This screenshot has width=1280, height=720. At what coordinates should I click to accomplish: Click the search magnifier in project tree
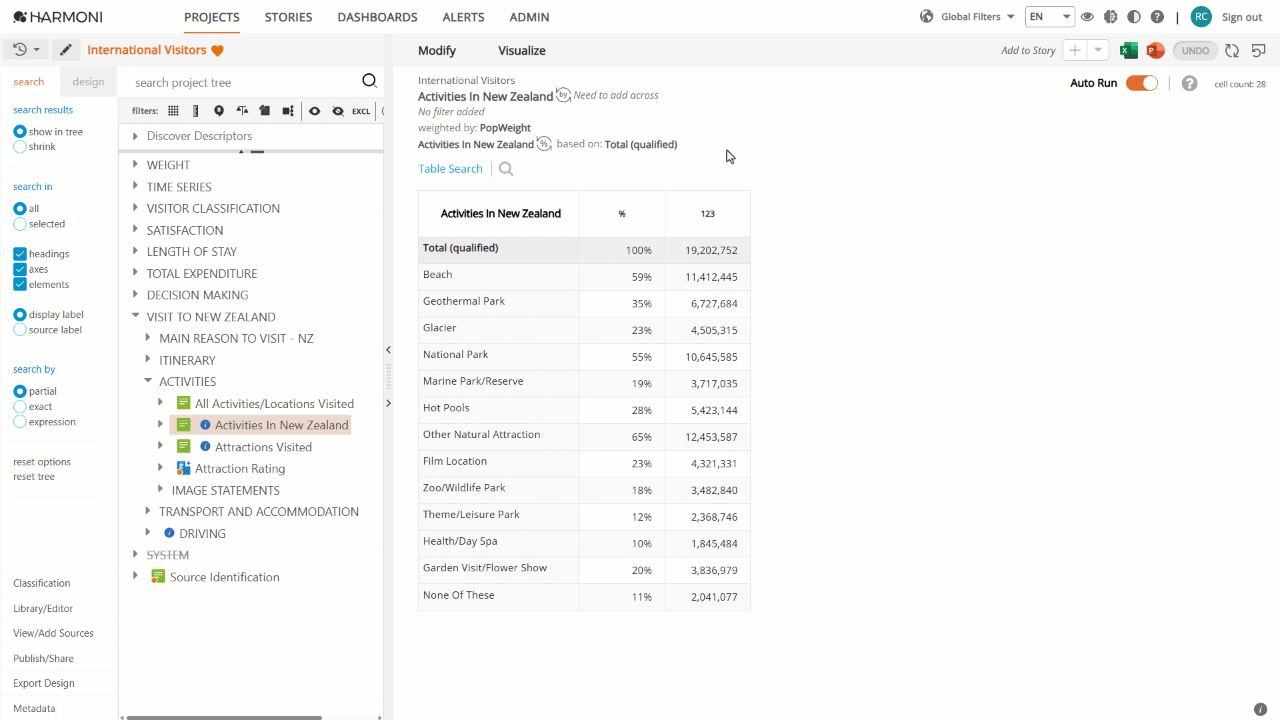[x=369, y=82]
